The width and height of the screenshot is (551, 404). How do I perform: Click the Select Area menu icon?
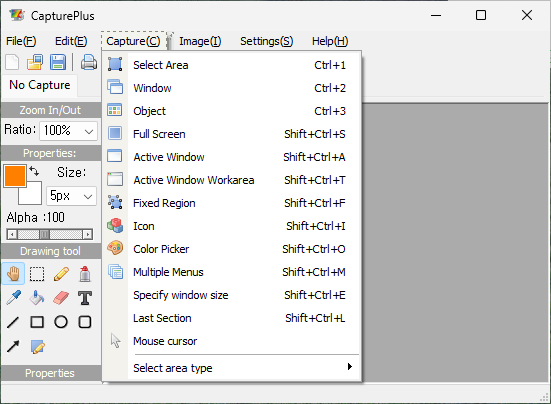click(x=115, y=65)
